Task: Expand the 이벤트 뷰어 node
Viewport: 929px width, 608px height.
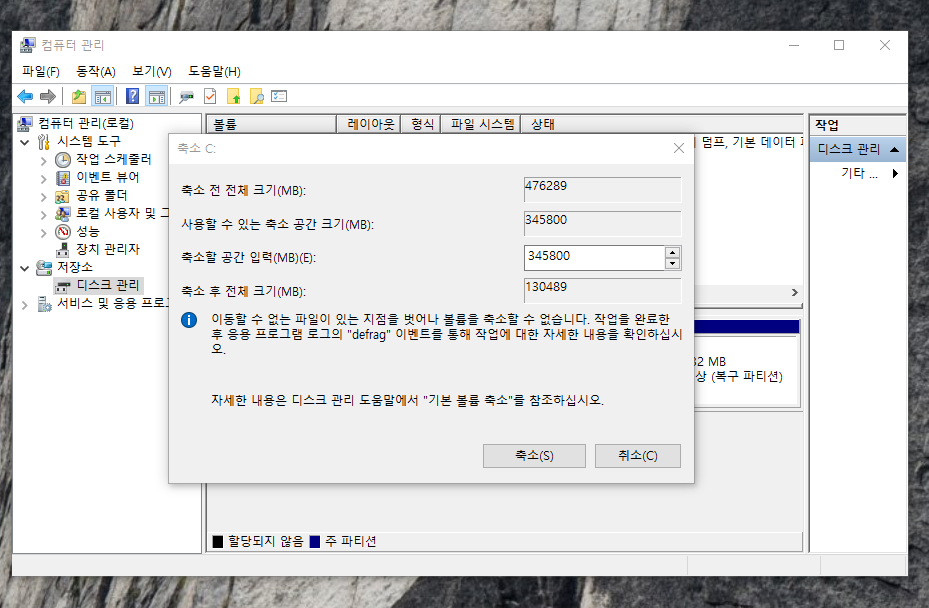Action: (43, 178)
